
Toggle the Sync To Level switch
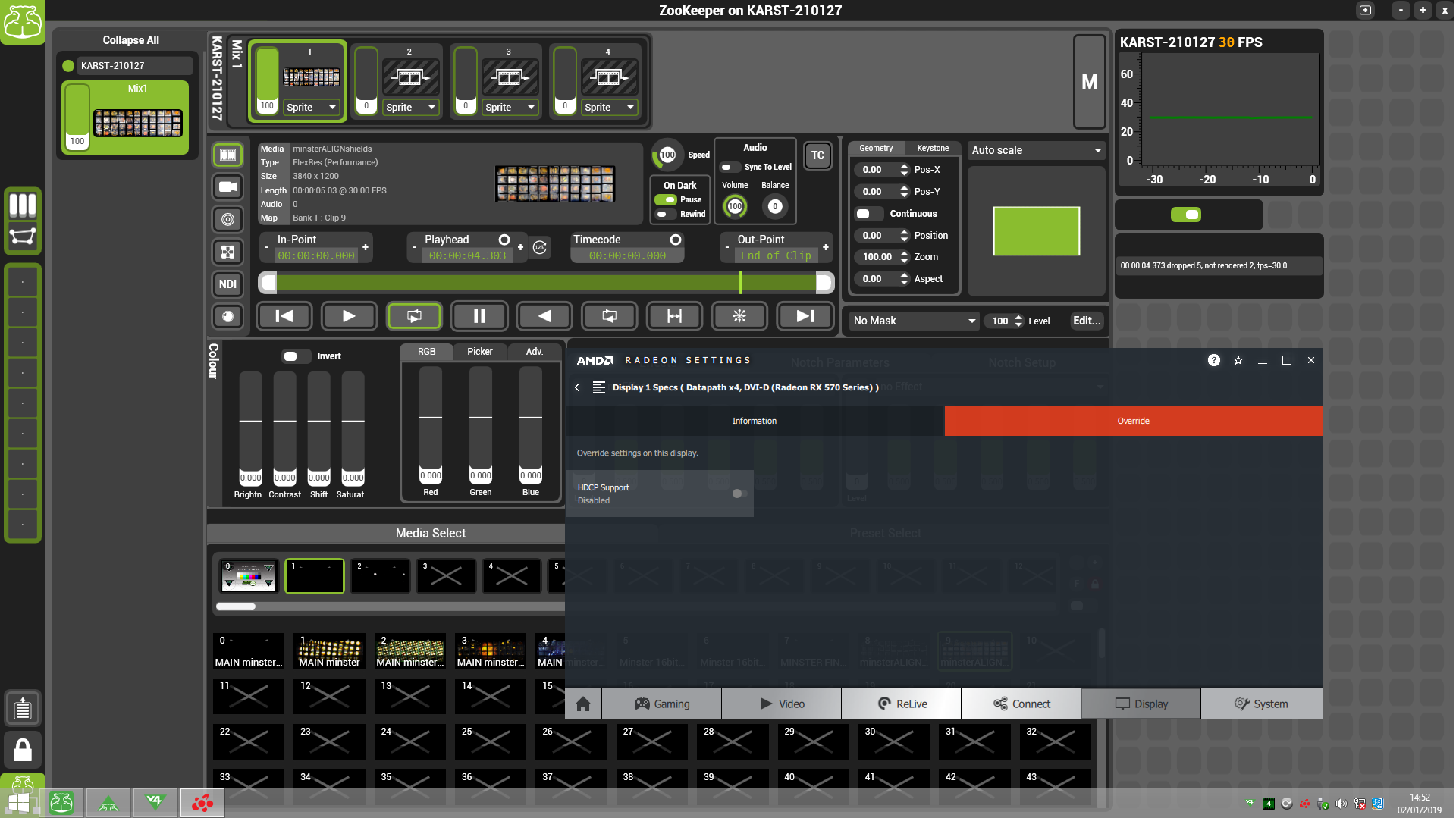click(x=730, y=167)
